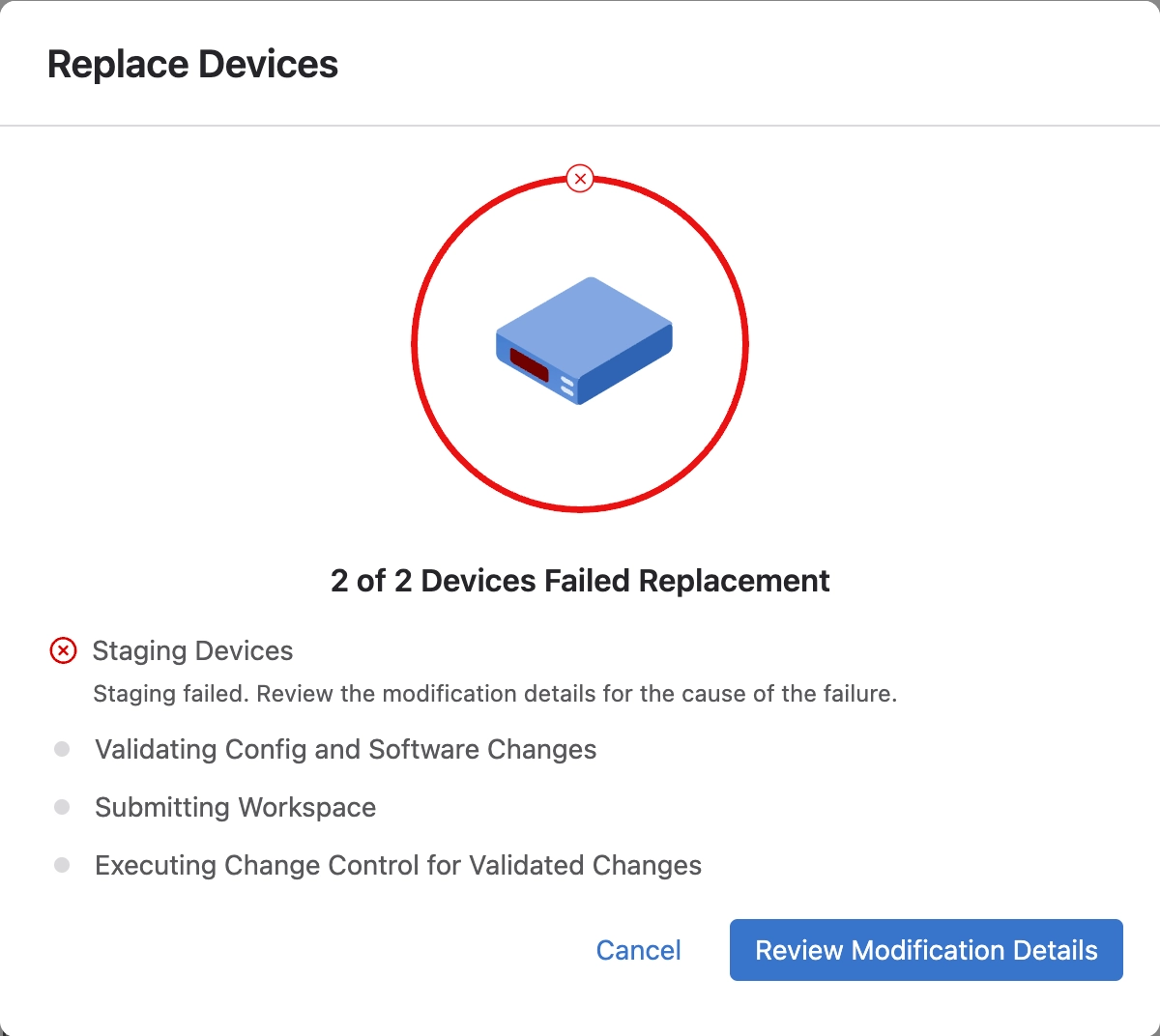Click the Staging failed error message
This screenshot has height=1036, width=1160.
(495, 694)
